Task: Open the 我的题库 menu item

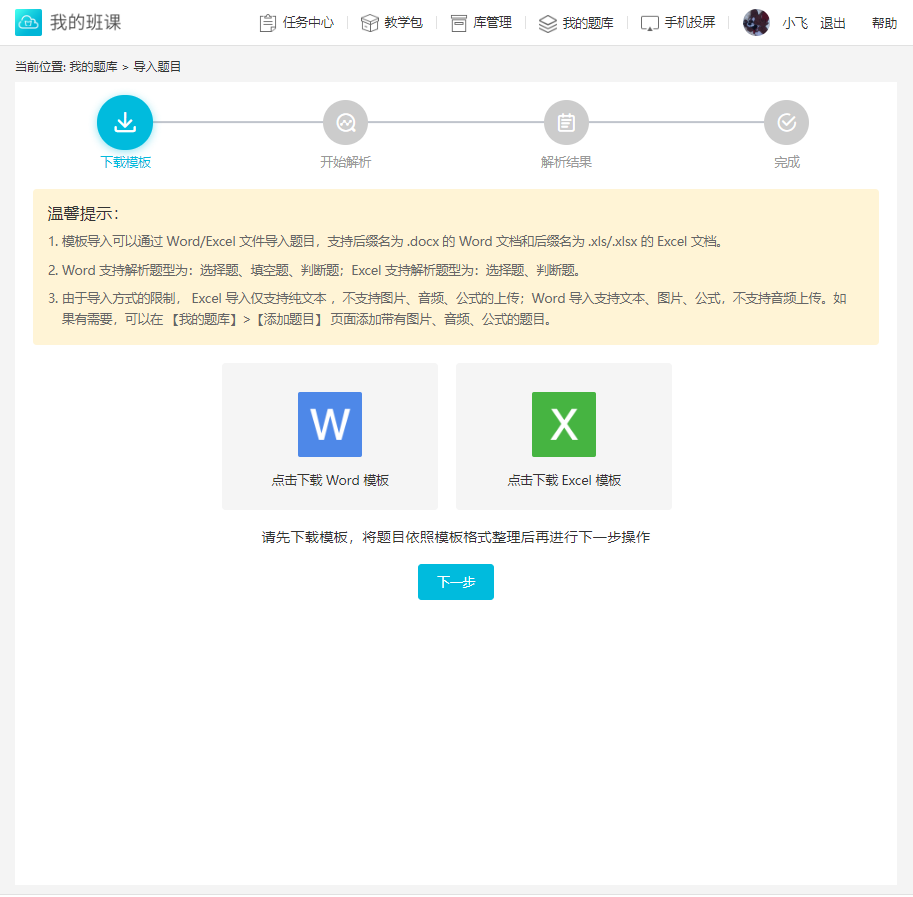Action: [588, 23]
